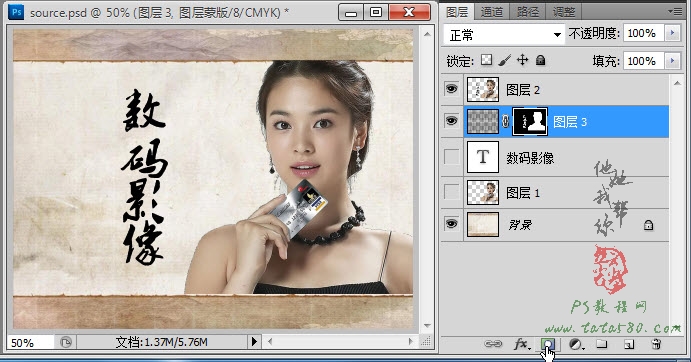Create new adjustment layer icon
The width and height of the screenshot is (691, 362).
click(576, 344)
